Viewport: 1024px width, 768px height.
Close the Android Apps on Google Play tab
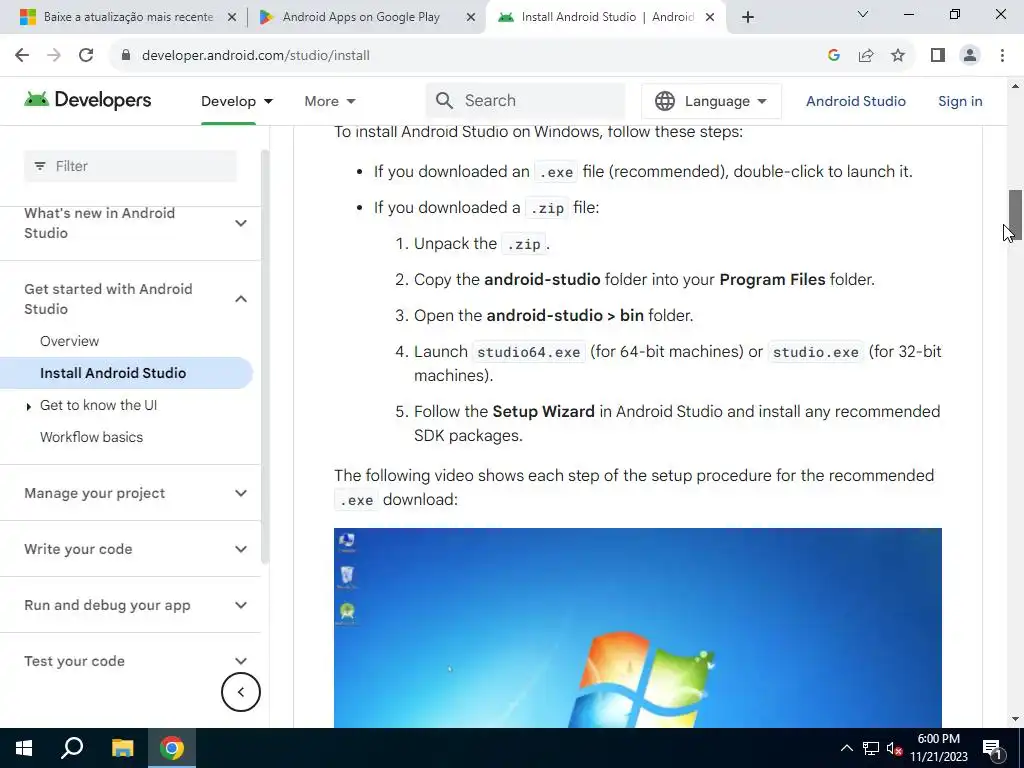tap(470, 18)
